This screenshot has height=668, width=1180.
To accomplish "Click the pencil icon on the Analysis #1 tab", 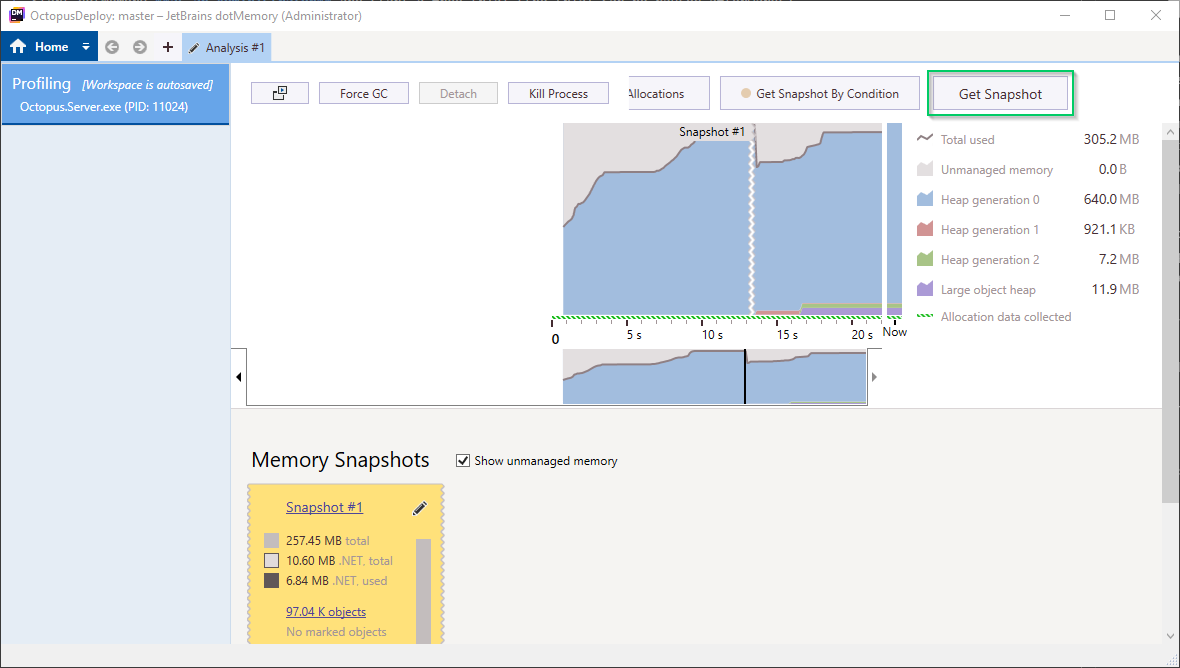I will click(x=196, y=46).
